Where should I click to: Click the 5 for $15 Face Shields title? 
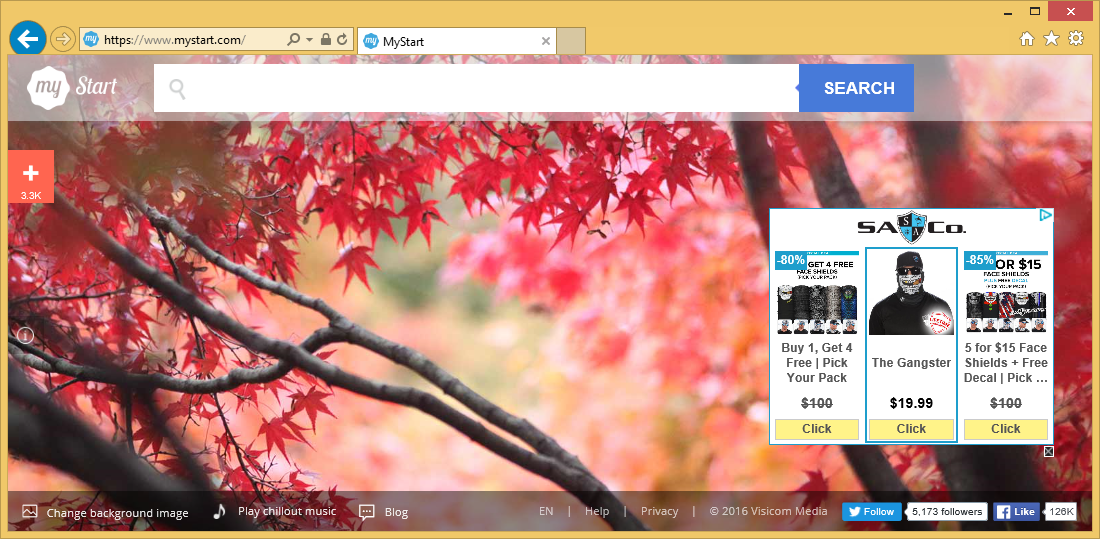click(x=1006, y=363)
